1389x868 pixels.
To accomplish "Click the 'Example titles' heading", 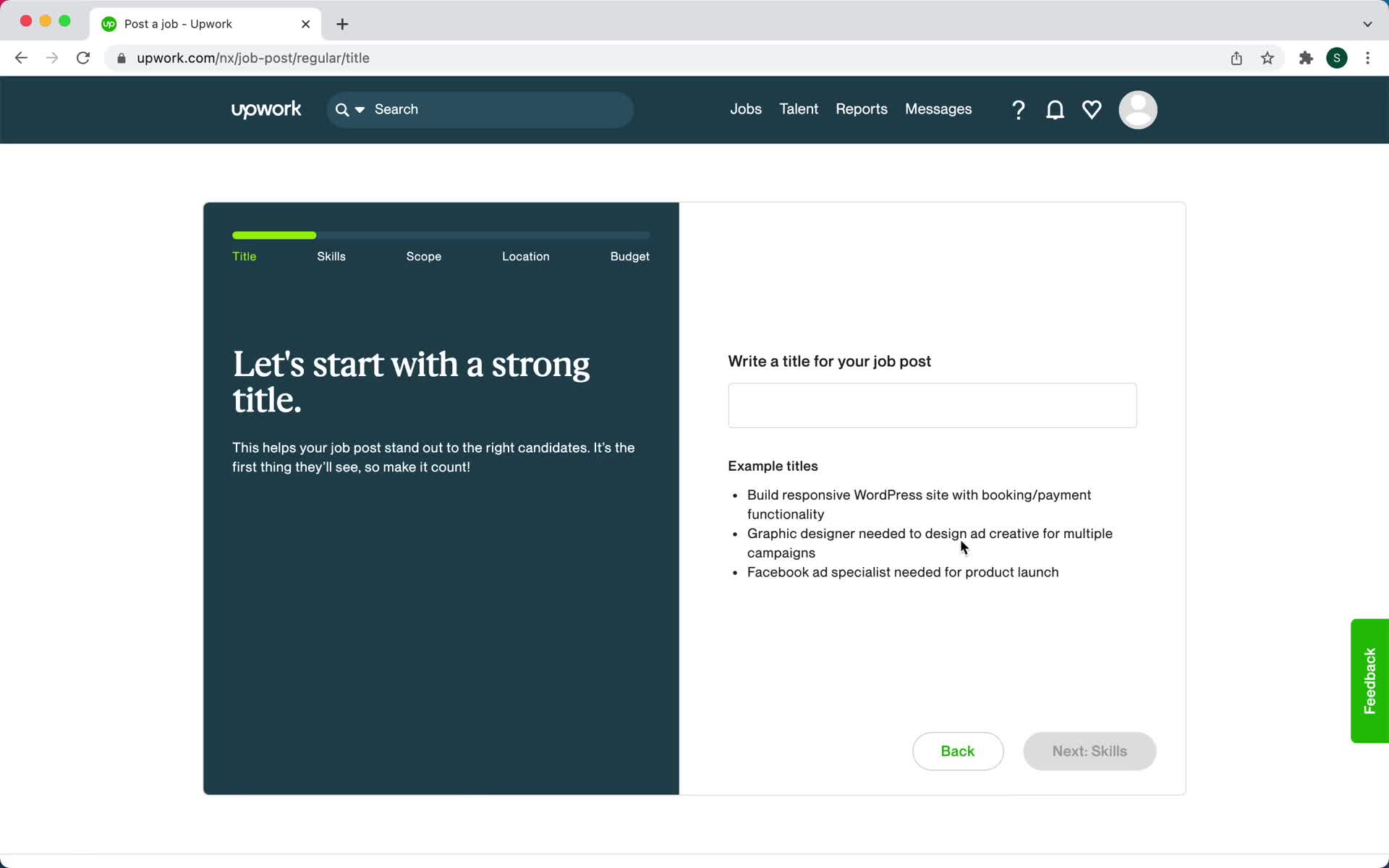I will (773, 466).
